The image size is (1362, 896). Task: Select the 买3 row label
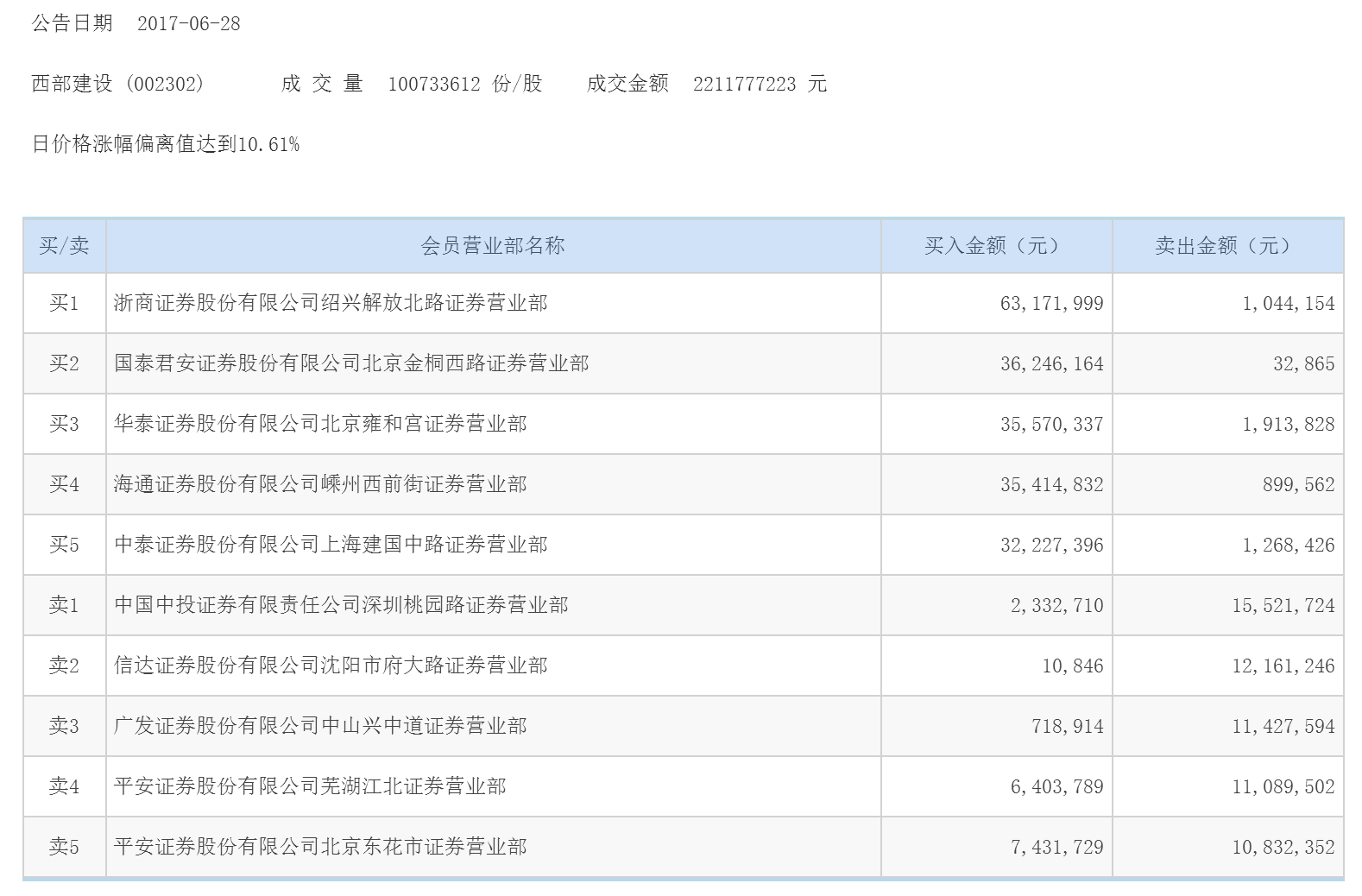[65, 424]
